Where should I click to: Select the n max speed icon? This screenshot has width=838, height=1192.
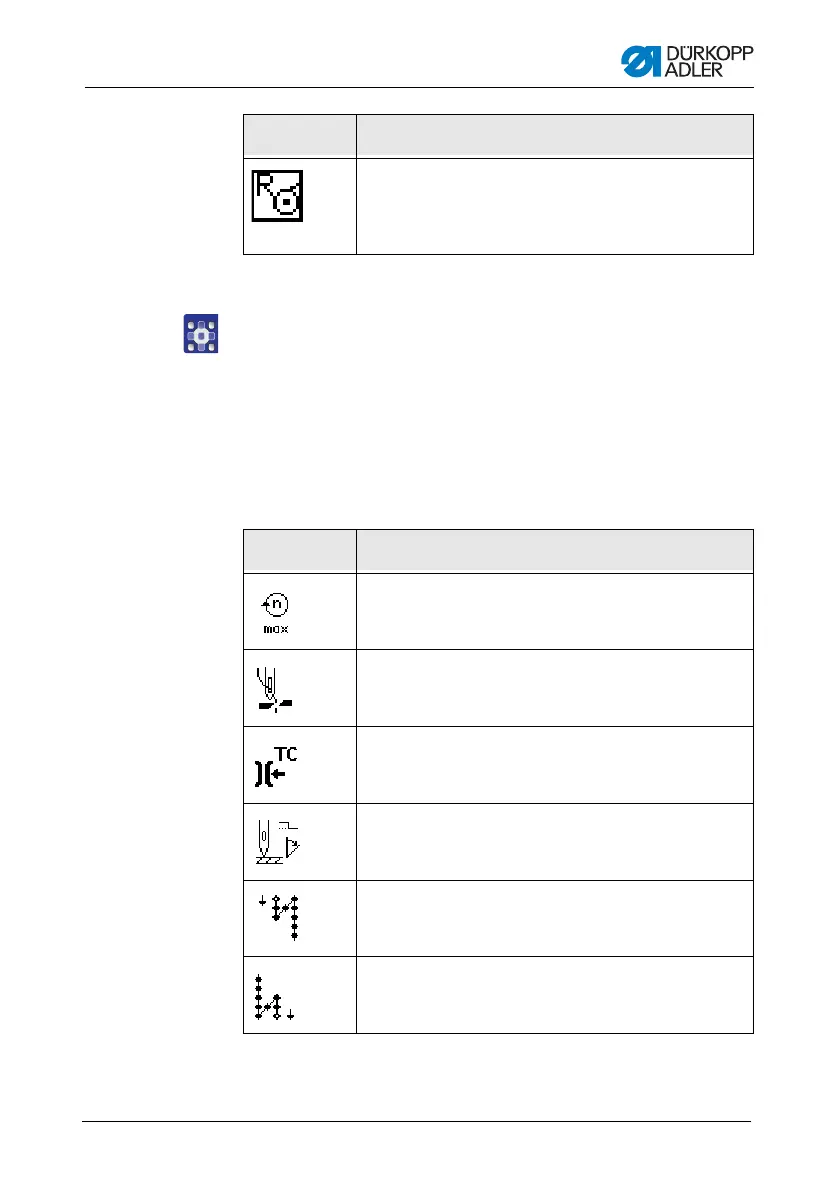pos(275,613)
